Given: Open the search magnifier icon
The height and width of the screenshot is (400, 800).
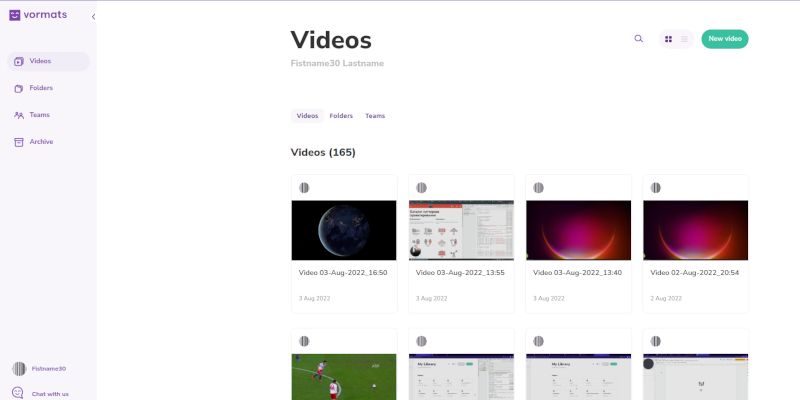Looking at the screenshot, I should tap(639, 39).
